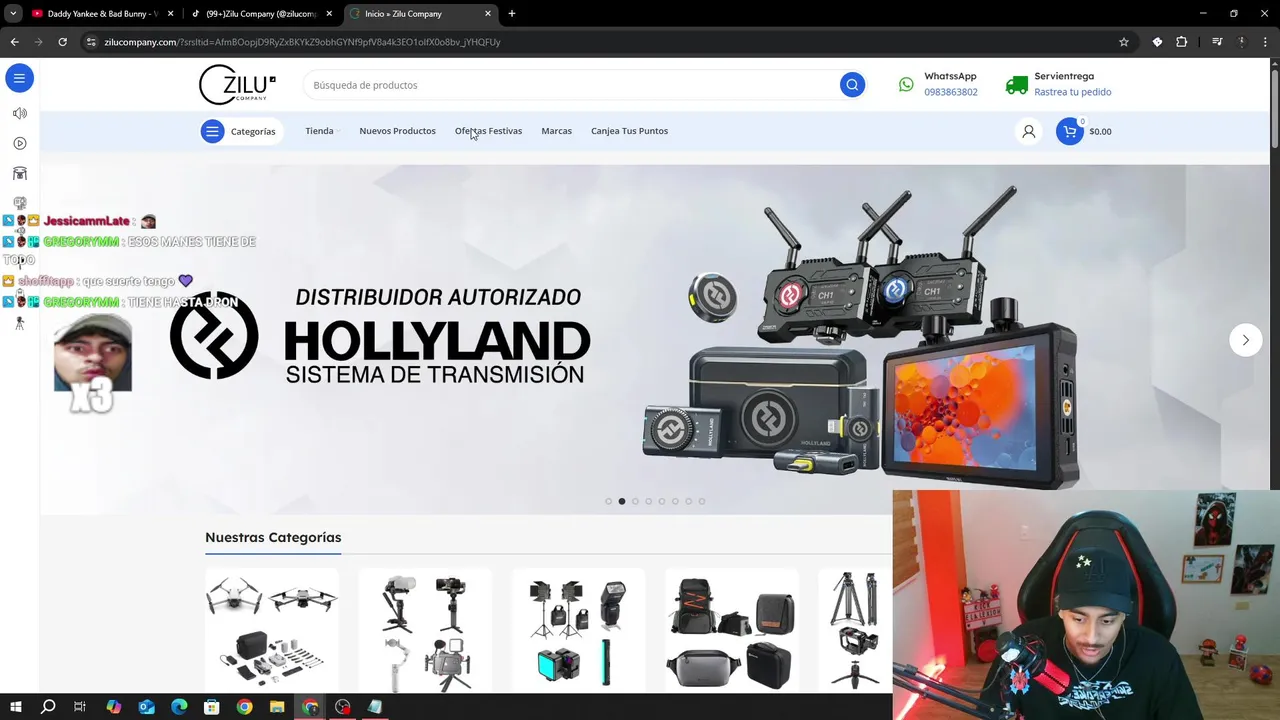Open Chrome media control icon
This screenshot has height=720, width=1280.
(1217, 42)
